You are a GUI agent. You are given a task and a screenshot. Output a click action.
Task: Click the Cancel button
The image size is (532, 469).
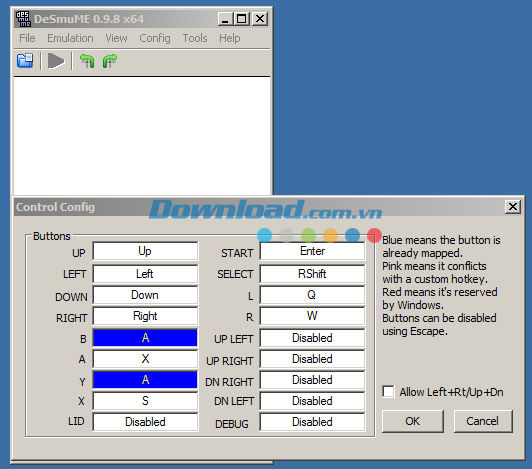483,421
